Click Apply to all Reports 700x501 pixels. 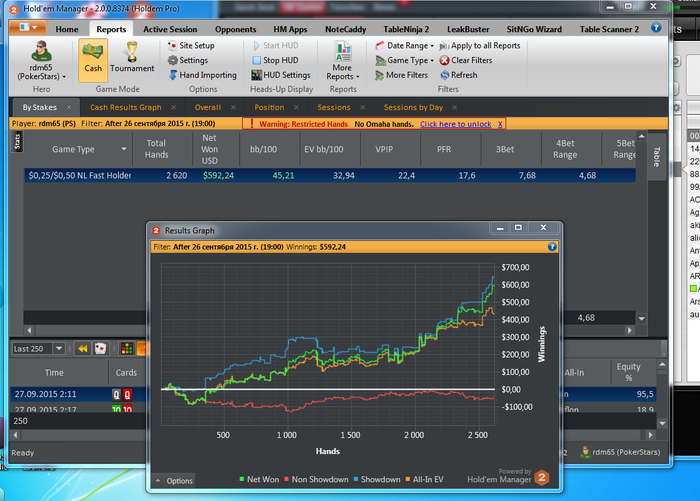pos(480,46)
